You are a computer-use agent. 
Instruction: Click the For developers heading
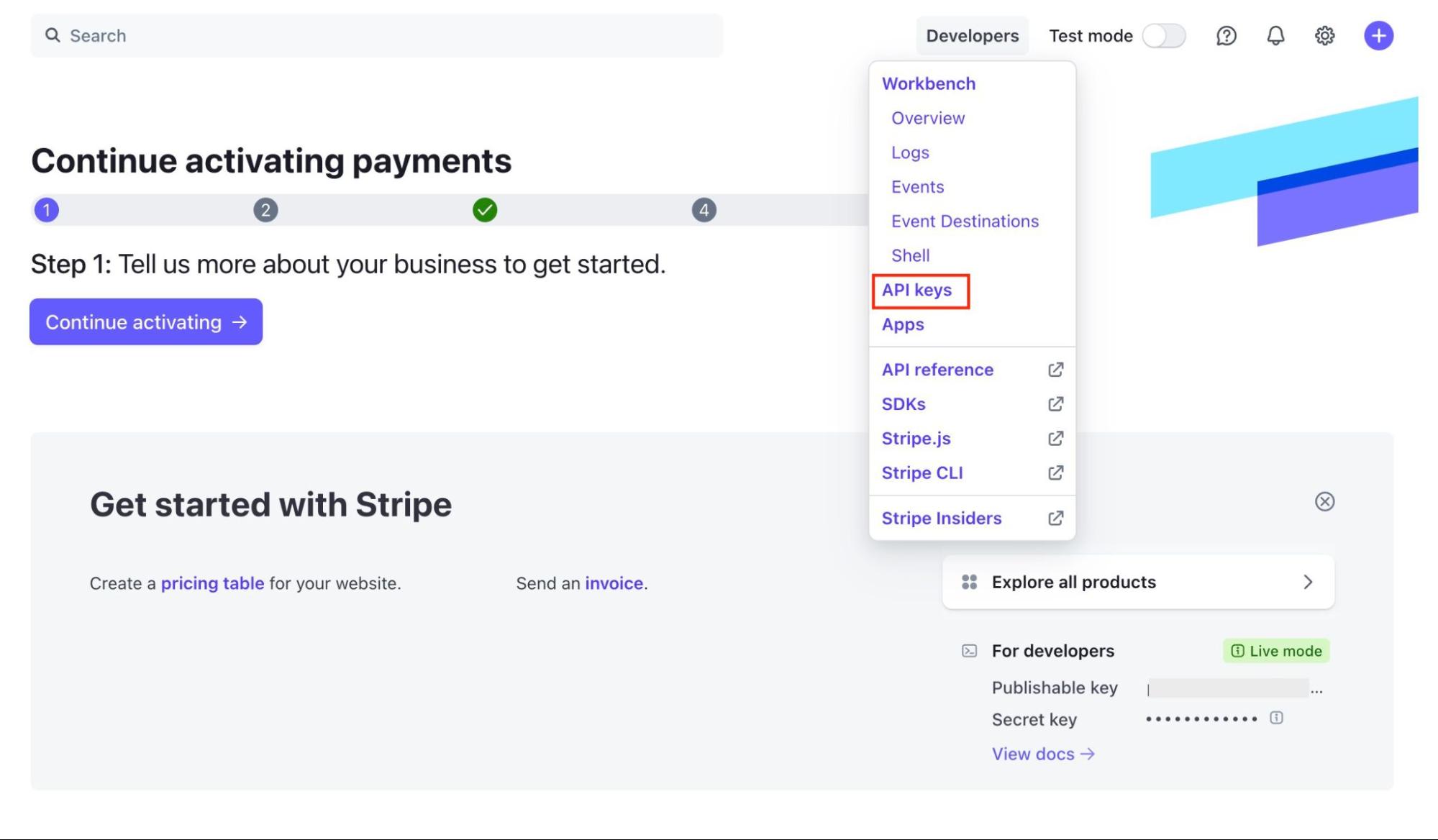(1052, 651)
